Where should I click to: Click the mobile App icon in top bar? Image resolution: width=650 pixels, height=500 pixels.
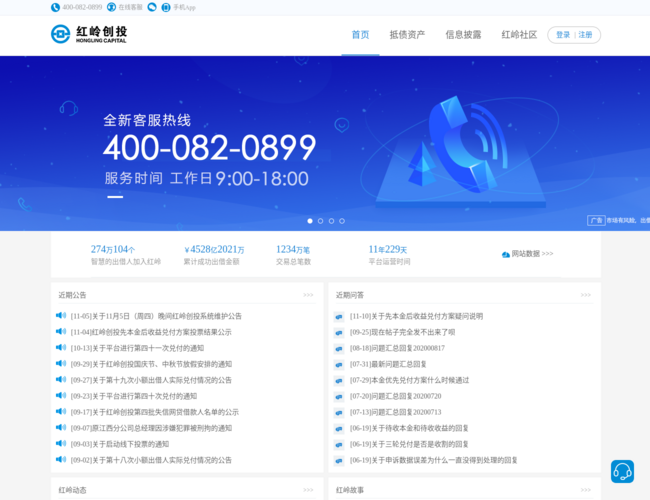pos(166,7)
